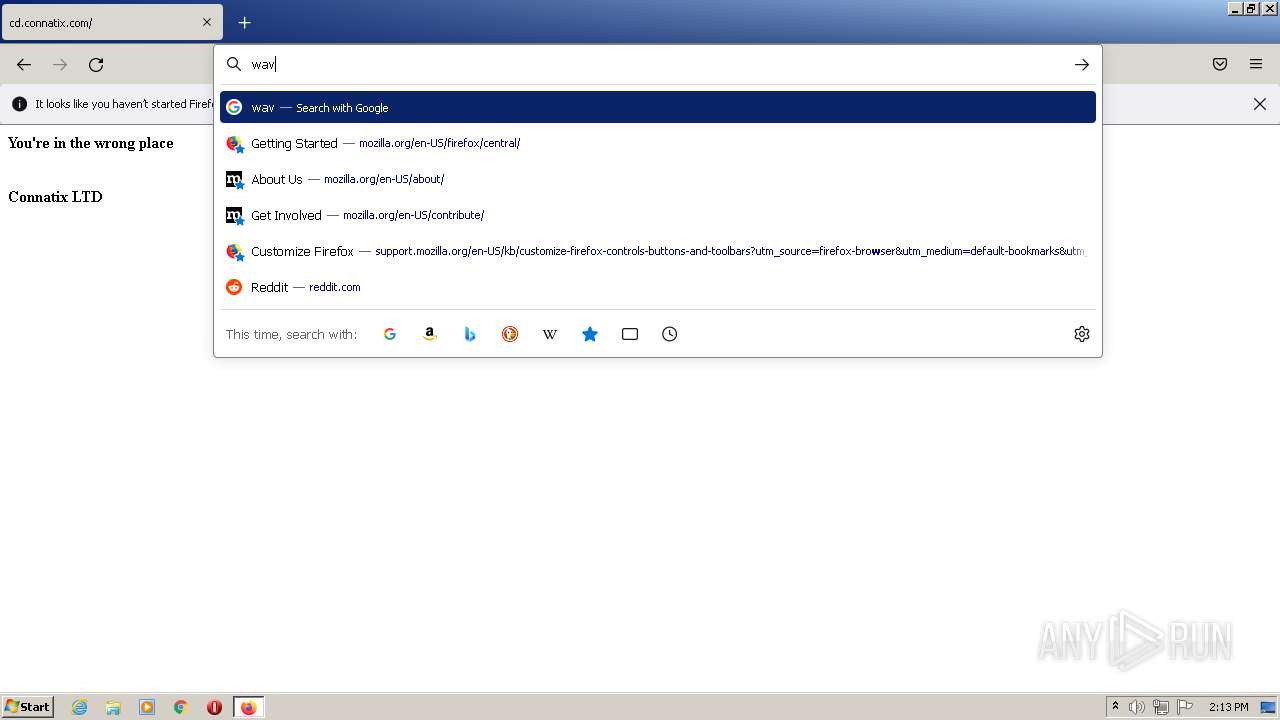Close the cd.connatix.com tab
The image size is (1280, 720).
(x=207, y=22)
